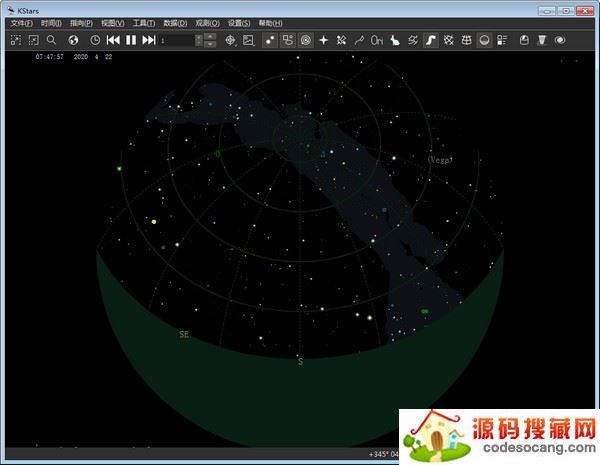
Task: Toggle constellation names icon
Action: pos(377,40)
